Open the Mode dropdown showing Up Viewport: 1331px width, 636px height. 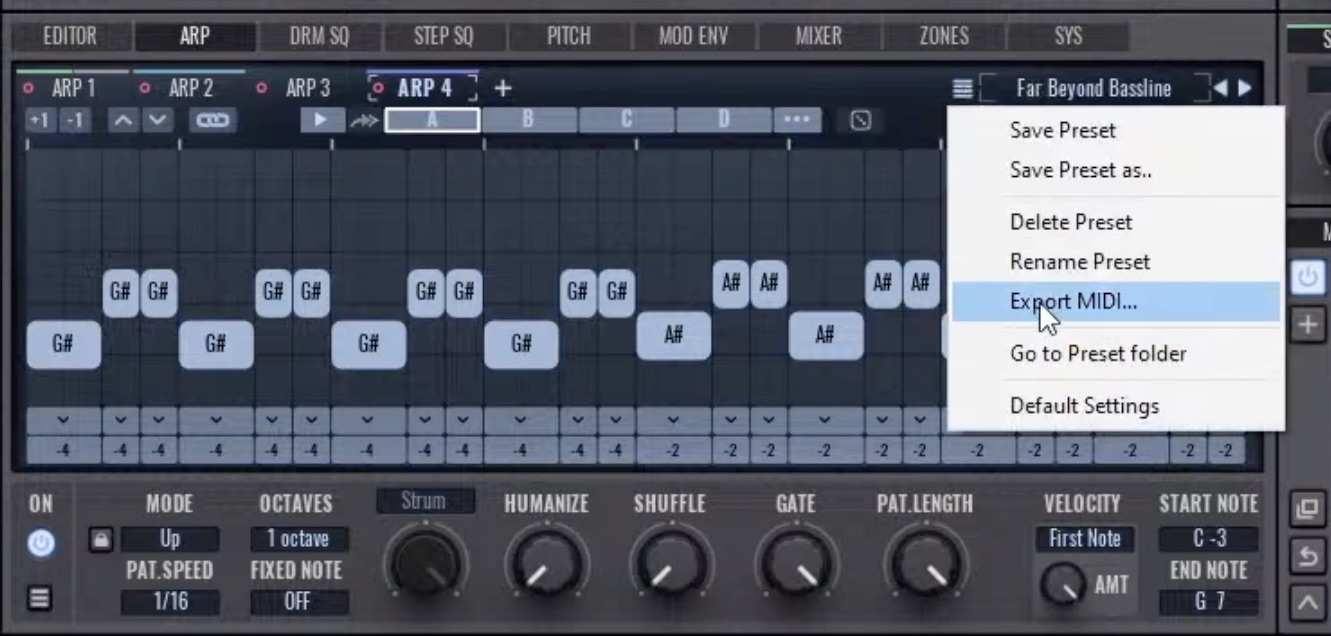(x=170, y=540)
